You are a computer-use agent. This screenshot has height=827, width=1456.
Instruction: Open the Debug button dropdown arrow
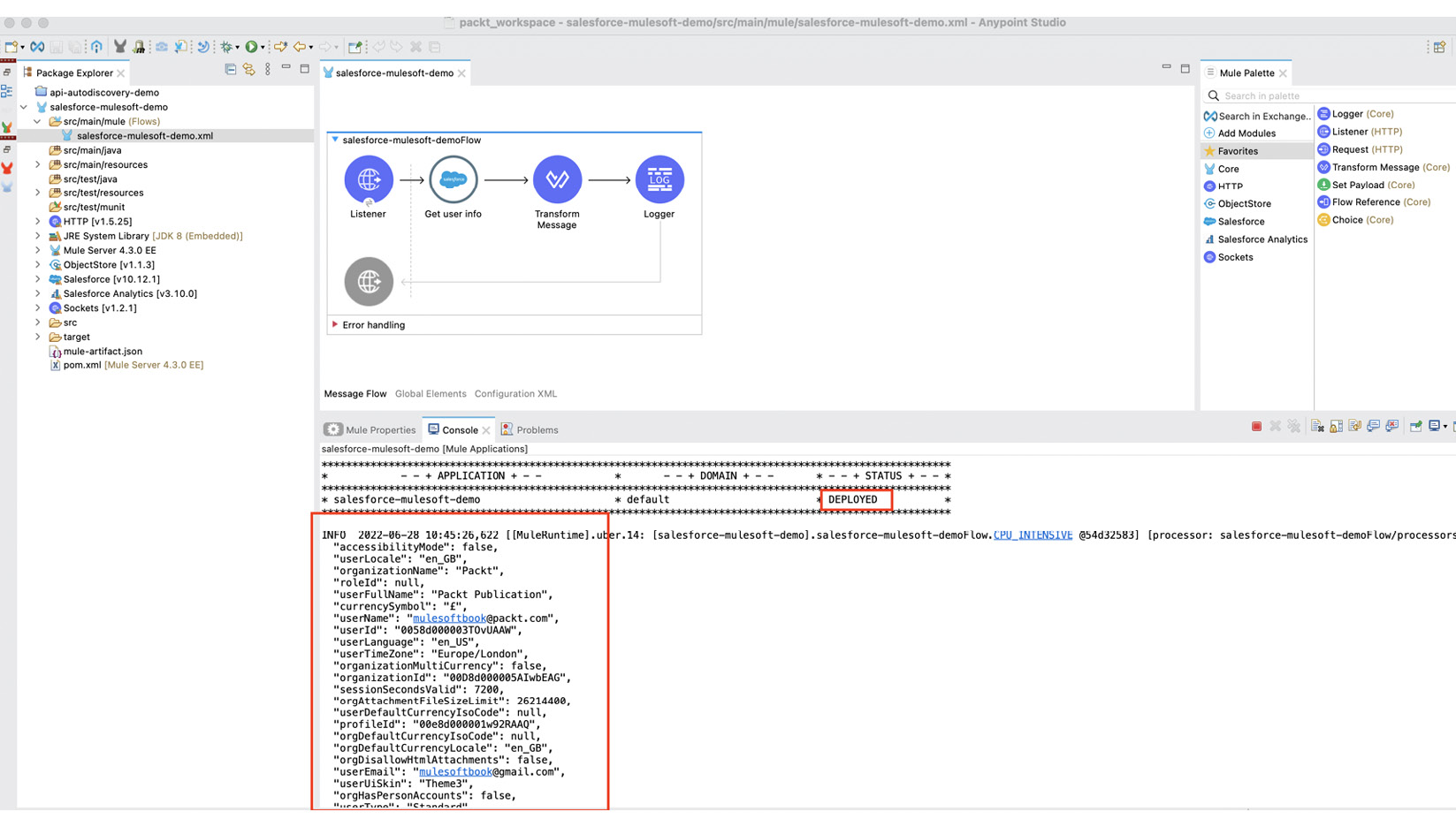[237, 48]
